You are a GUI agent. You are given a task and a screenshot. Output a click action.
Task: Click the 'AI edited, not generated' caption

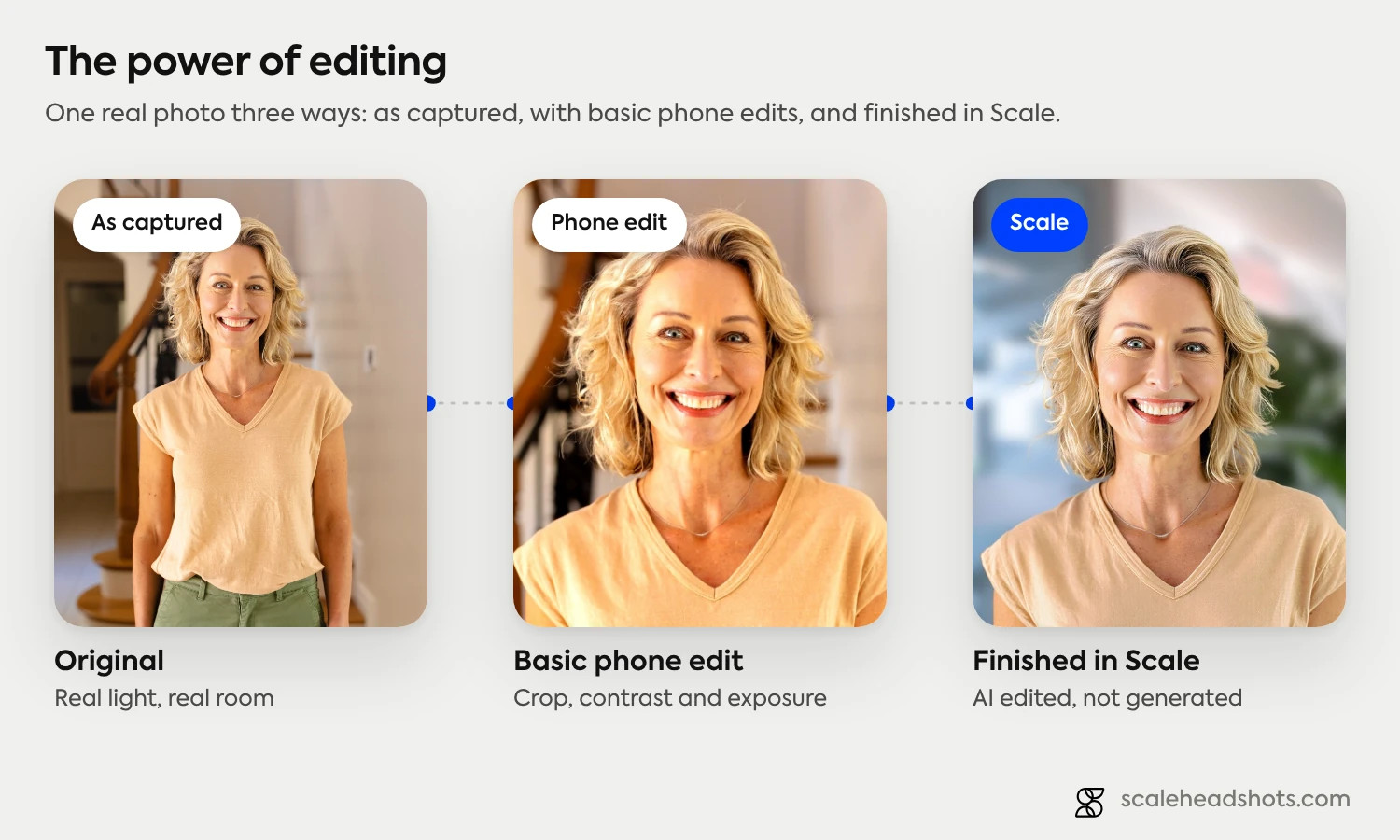(1107, 698)
